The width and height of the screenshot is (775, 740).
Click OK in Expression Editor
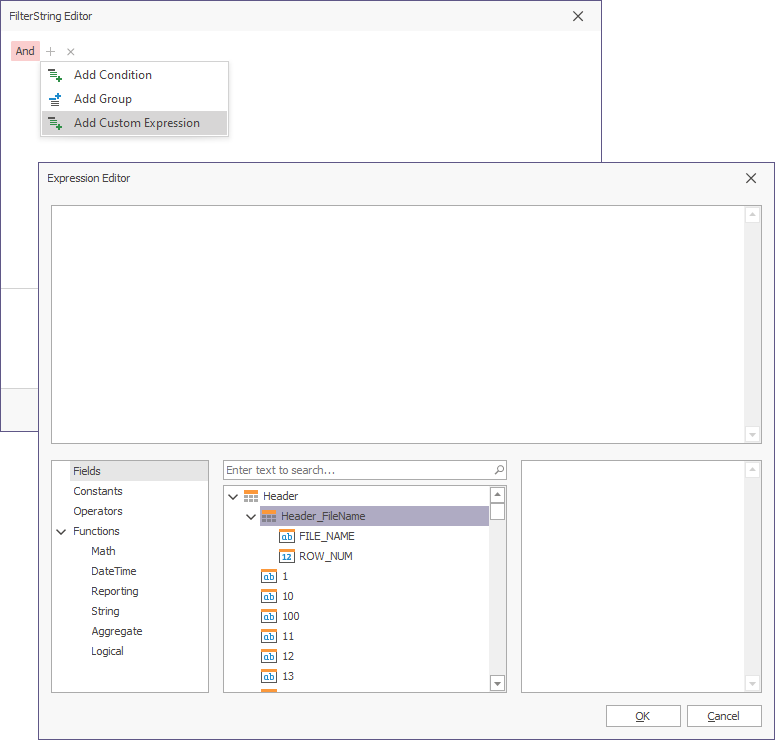click(643, 716)
